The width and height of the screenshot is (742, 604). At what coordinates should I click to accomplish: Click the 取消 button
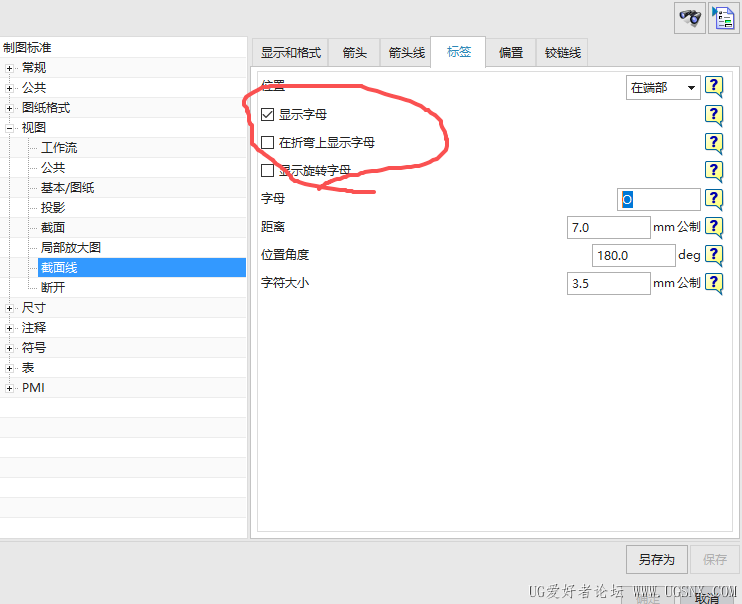(x=707, y=598)
